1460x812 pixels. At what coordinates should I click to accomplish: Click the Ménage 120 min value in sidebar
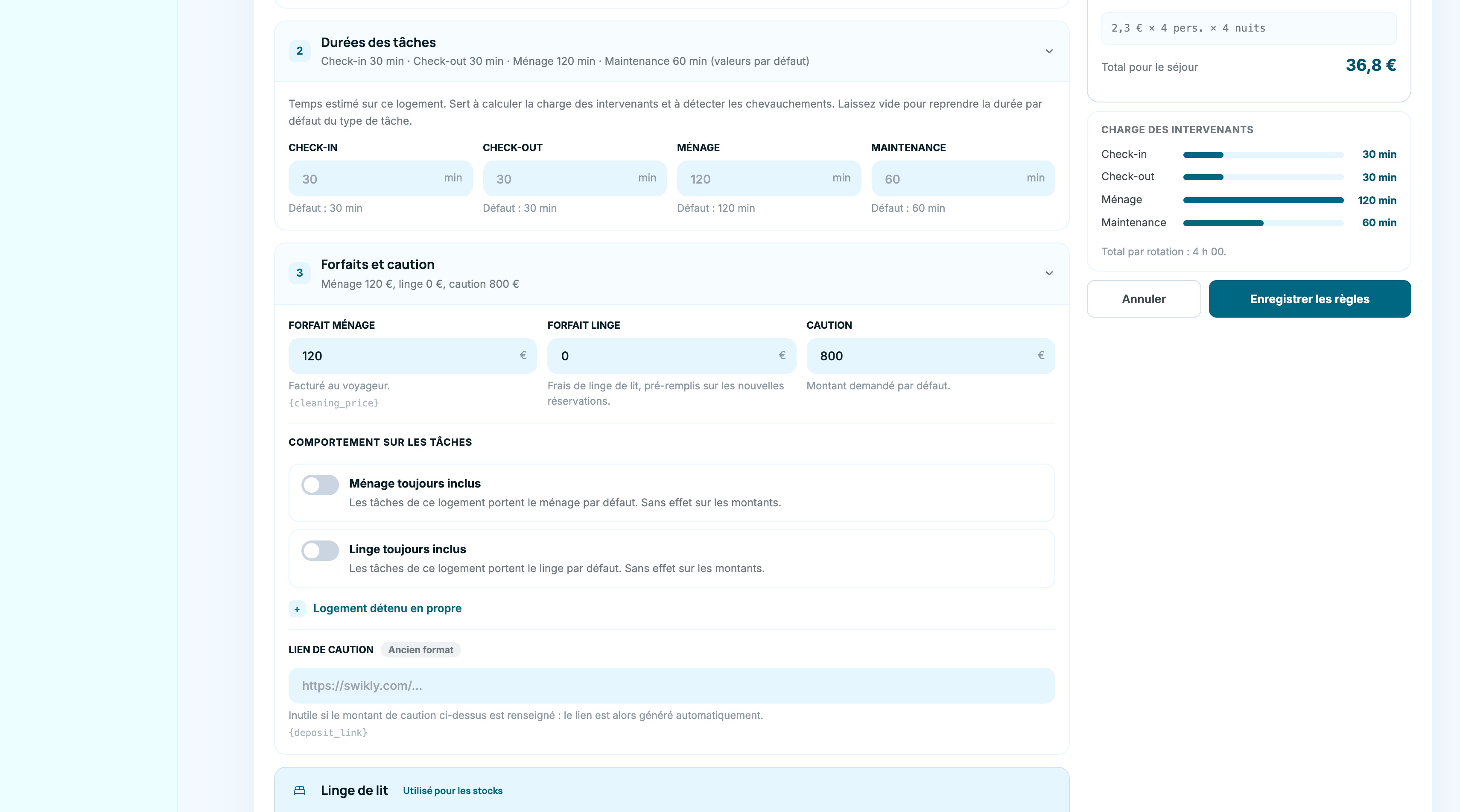(1377, 200)
